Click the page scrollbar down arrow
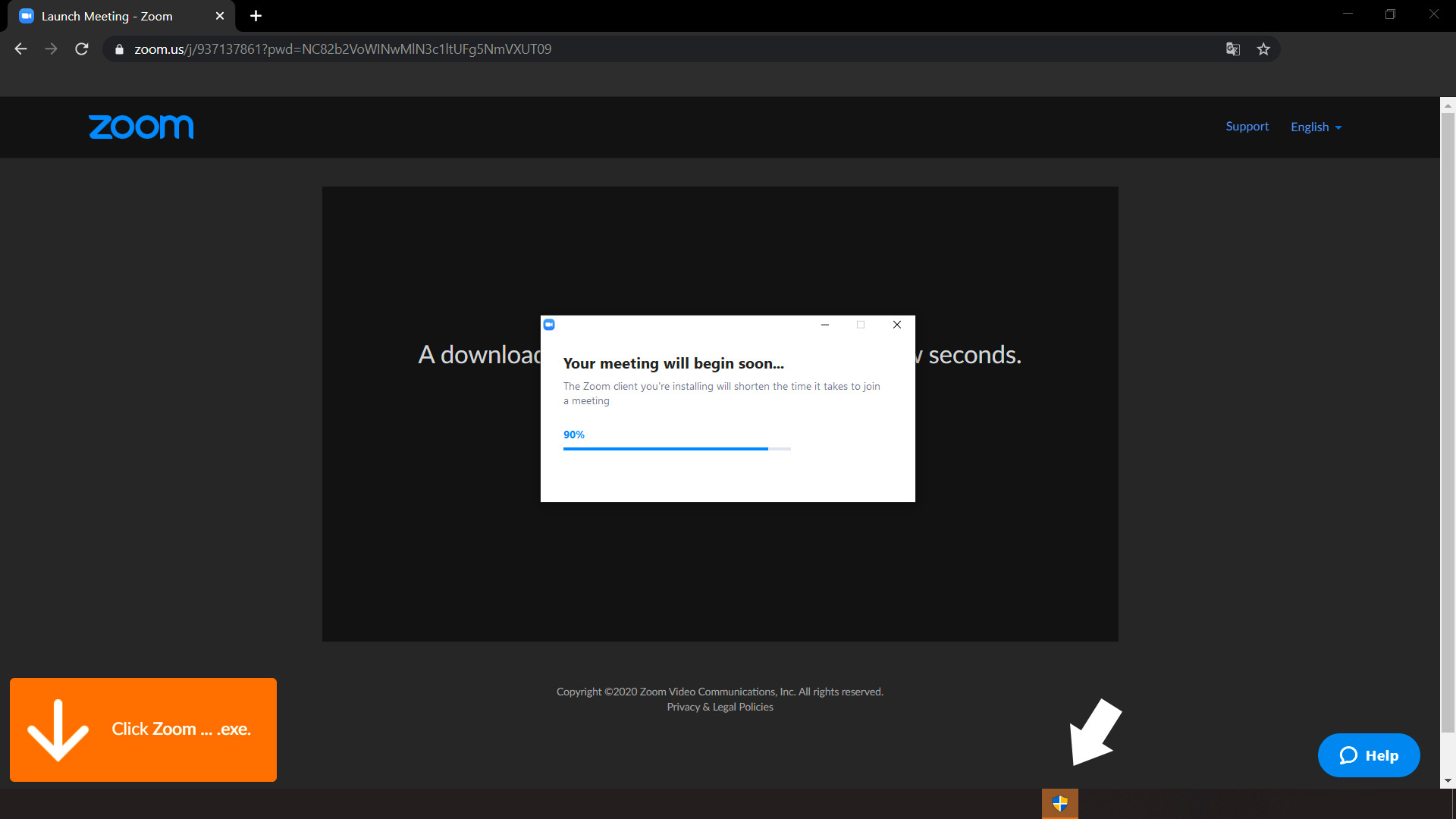The width and height of the screenshot is (1456, 819). tap(1448, 781)
